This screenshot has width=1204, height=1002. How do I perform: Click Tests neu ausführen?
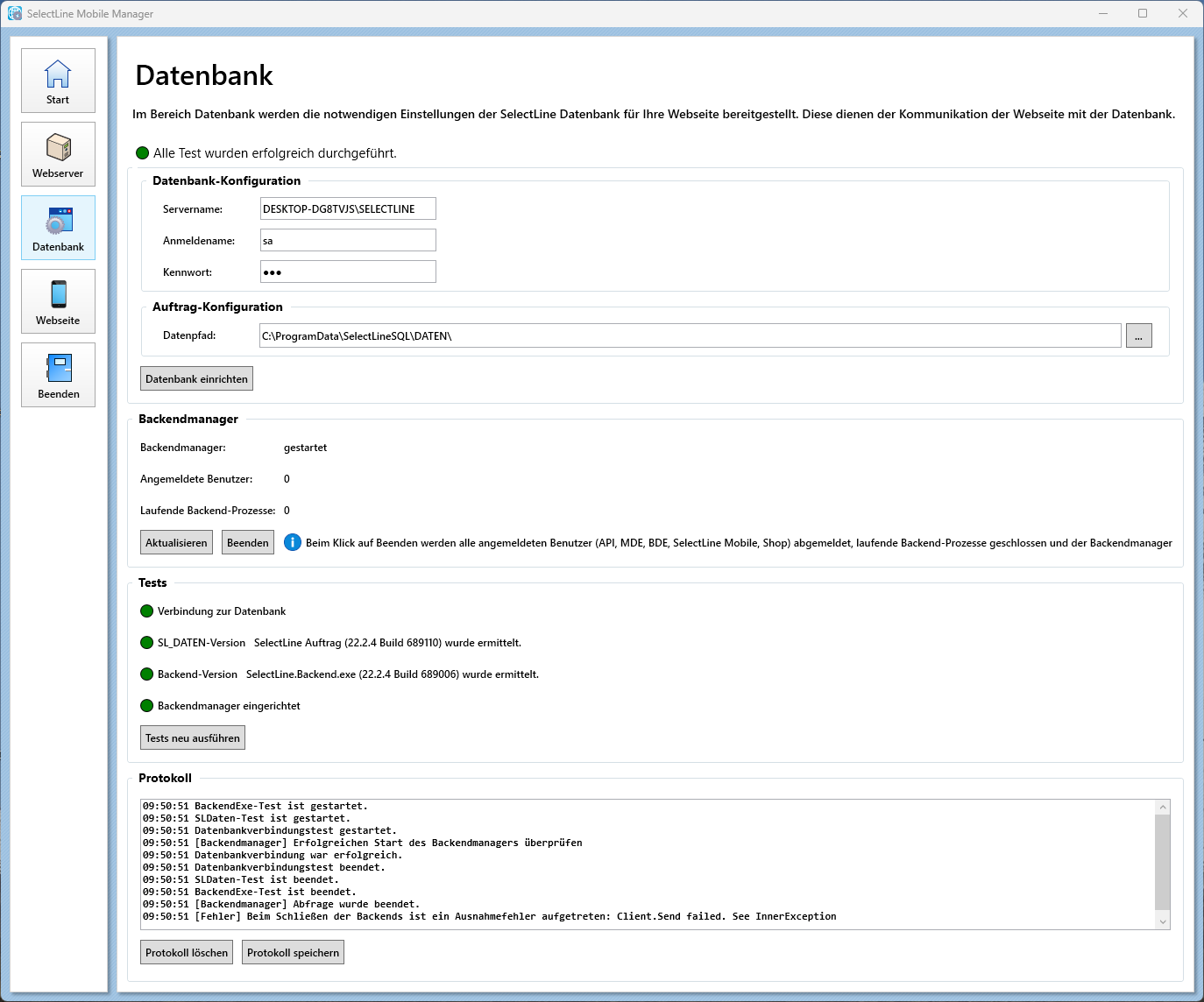193,737
